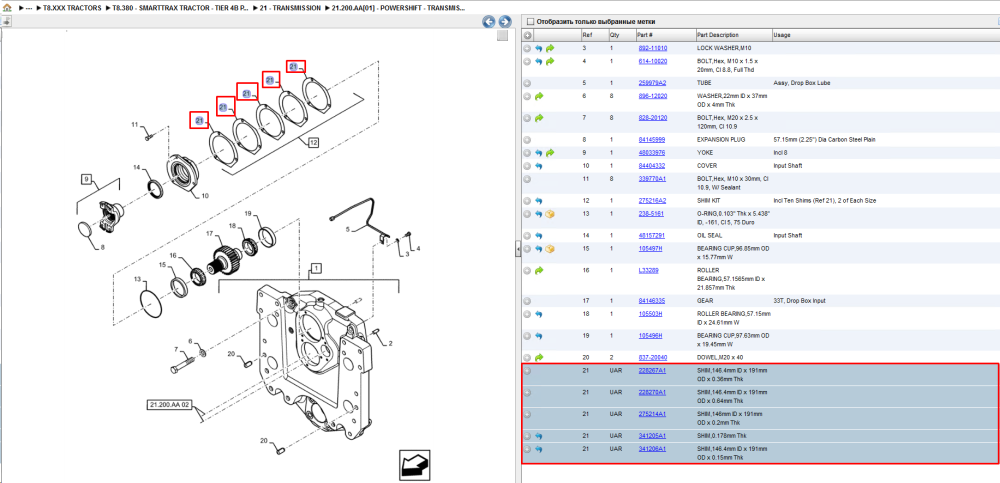Click callout 13 on the O-ring in the diagram

click(x=136, y=279)
